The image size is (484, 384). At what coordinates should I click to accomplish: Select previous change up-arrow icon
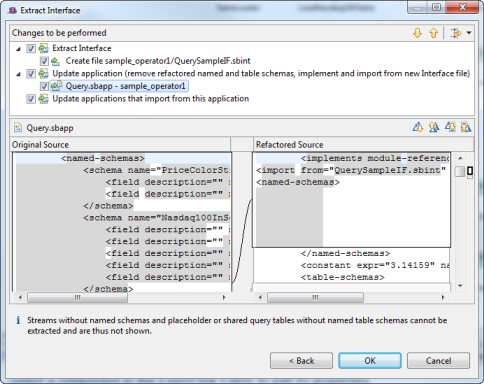(x=433, y=33)
